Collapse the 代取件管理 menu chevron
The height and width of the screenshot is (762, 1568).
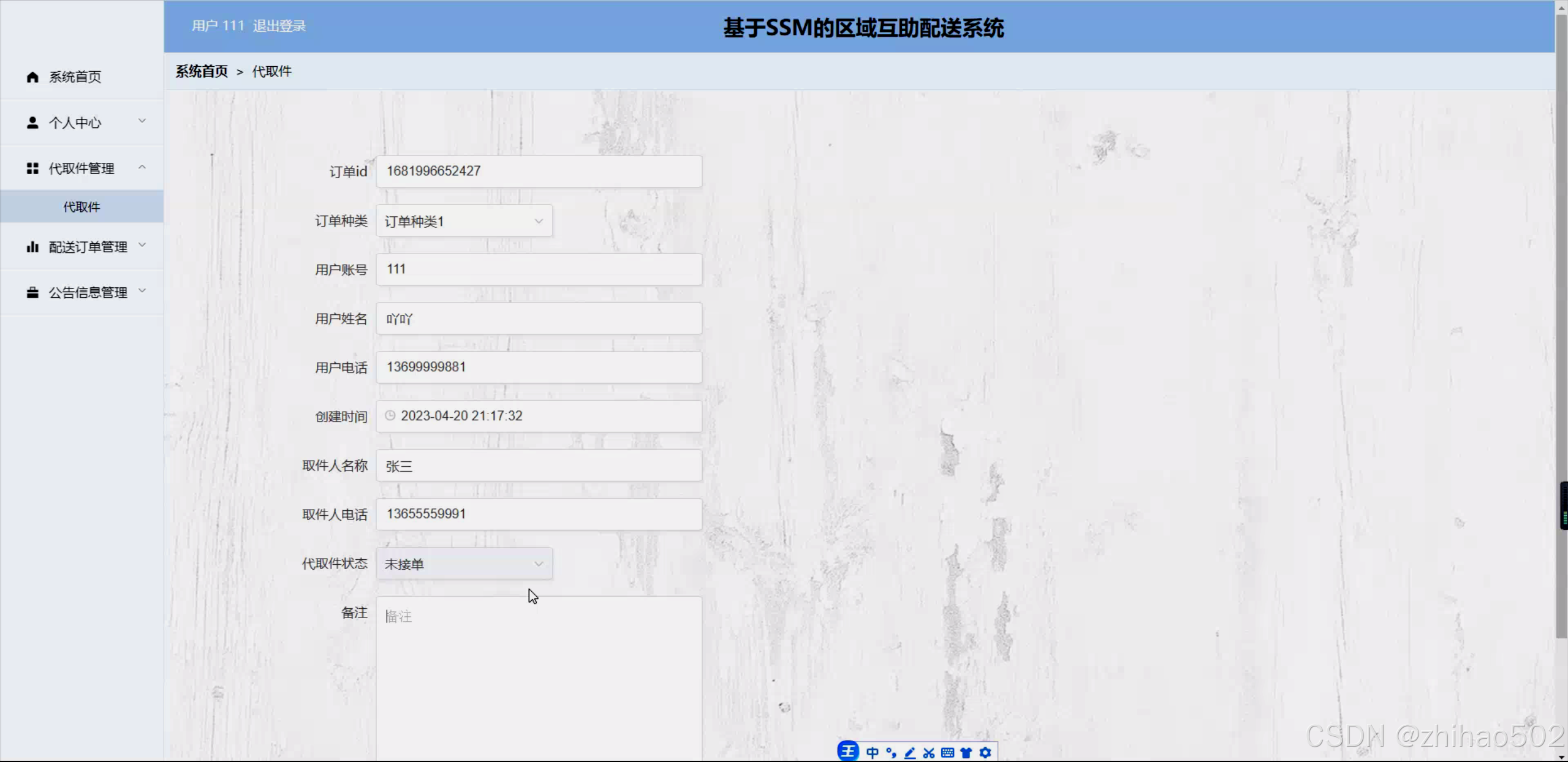142,167
